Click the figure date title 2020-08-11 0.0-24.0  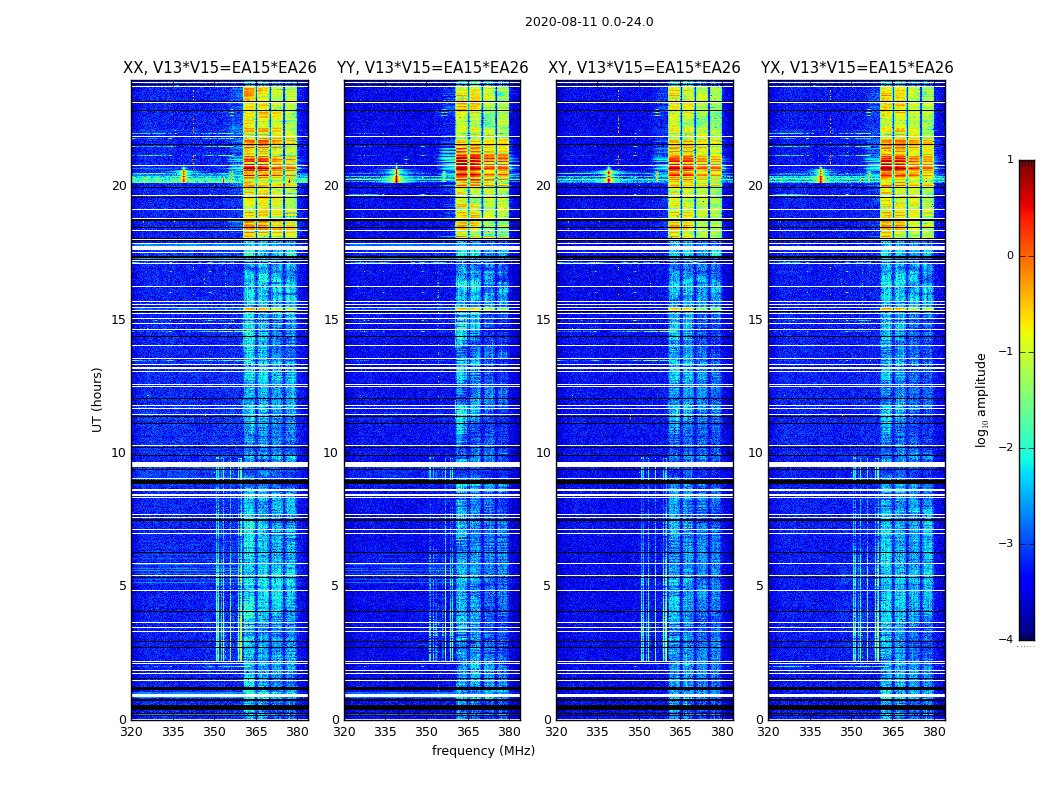[588, 22]
